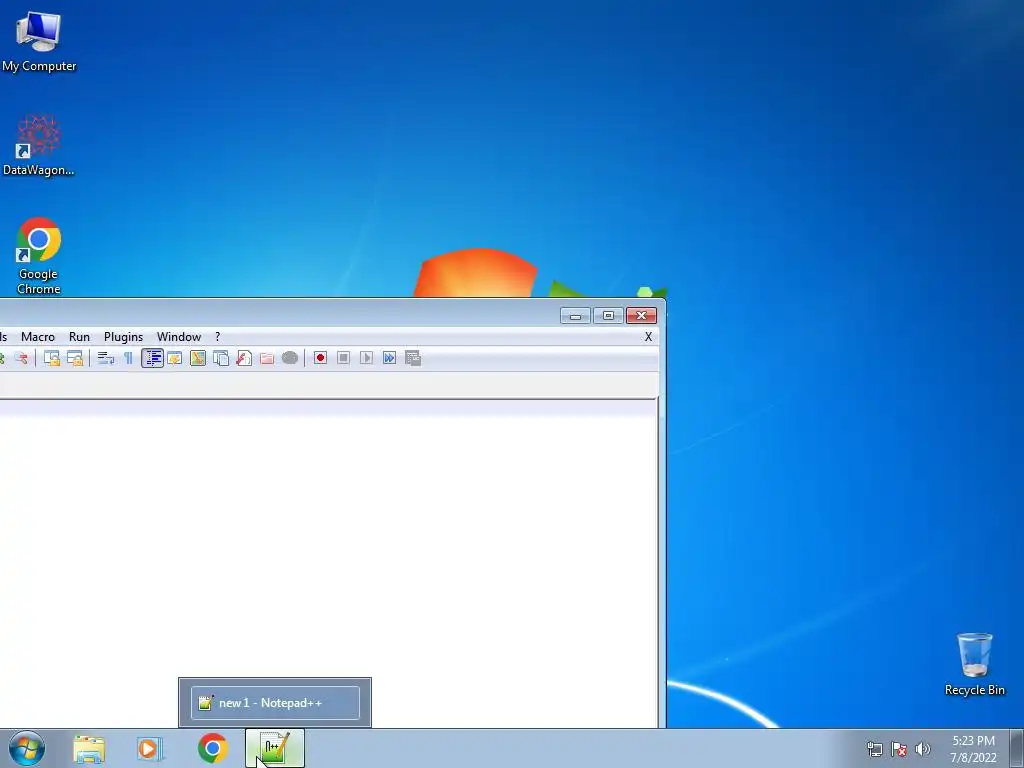
Task: Select the Recycle Bin desktop icon
Action: pos(974,664)
